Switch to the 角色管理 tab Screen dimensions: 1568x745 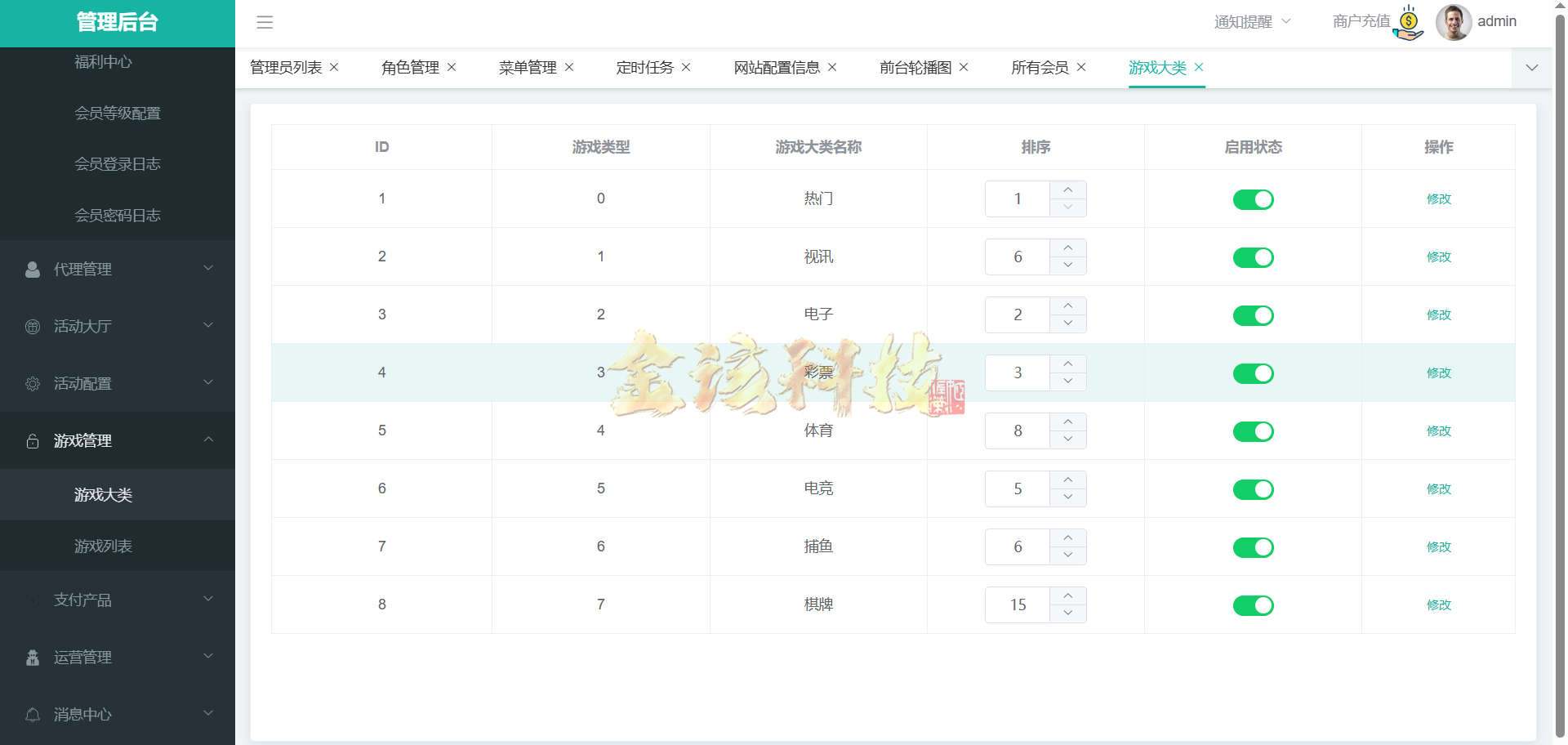(x=409, y=68)
